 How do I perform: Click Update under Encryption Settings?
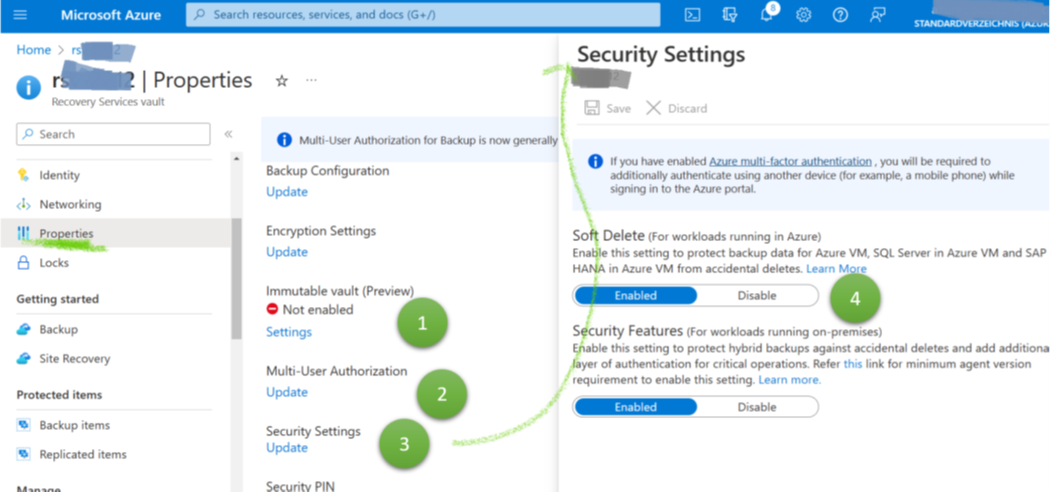click(287, 252)
